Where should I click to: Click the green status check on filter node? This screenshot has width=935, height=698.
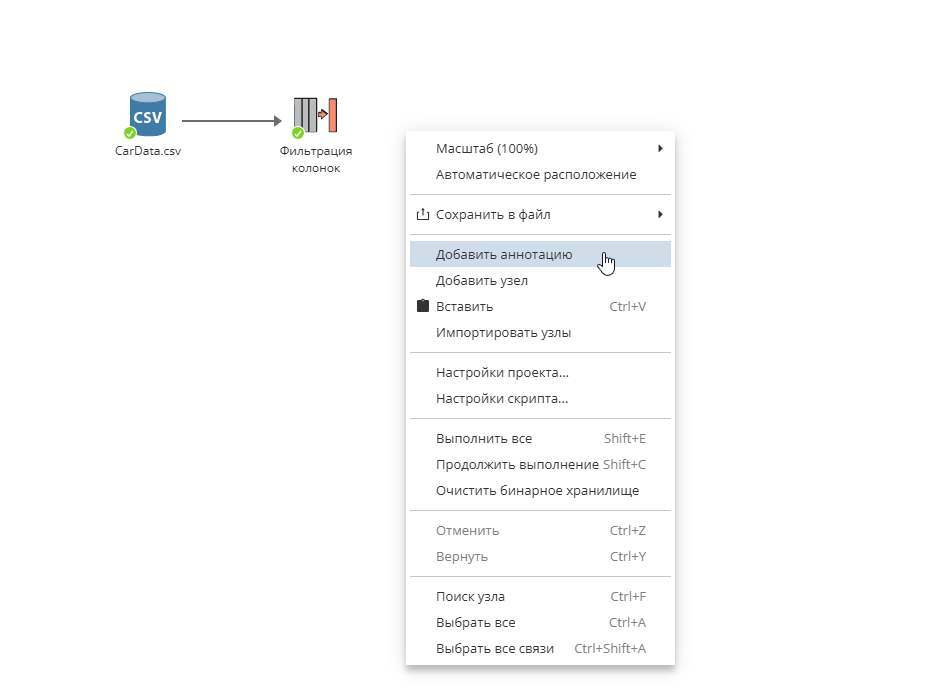click(297, 133)
